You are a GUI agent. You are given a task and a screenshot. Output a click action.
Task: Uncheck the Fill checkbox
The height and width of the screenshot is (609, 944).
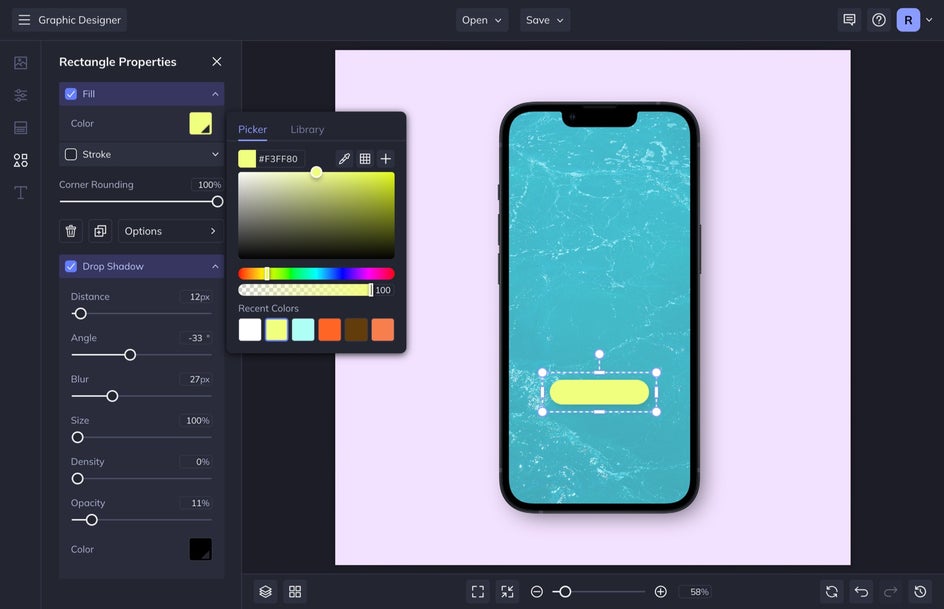pos(71,94)
